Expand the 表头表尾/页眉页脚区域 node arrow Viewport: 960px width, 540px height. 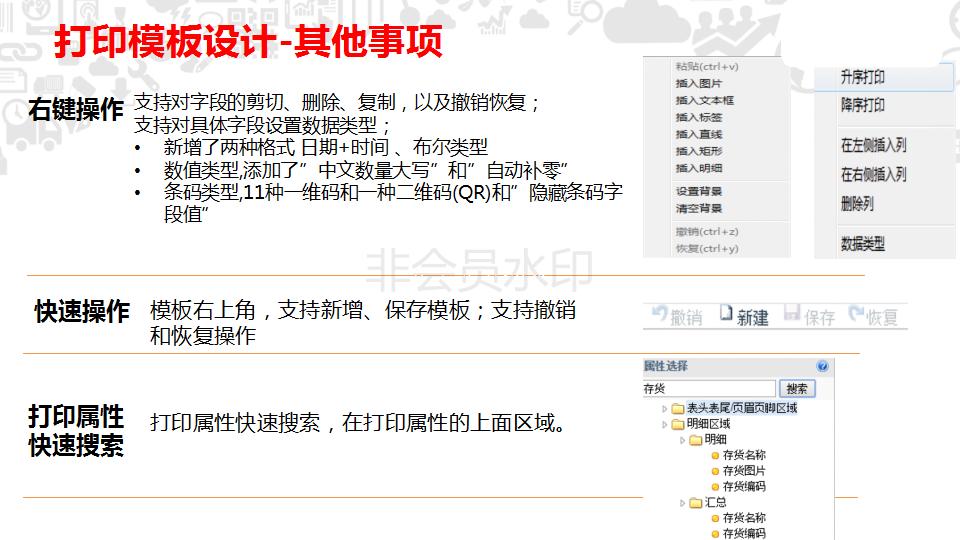click(665, 408)
